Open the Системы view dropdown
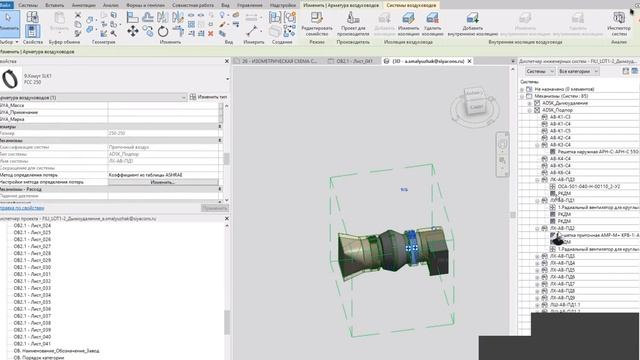 tap(540, 71)
